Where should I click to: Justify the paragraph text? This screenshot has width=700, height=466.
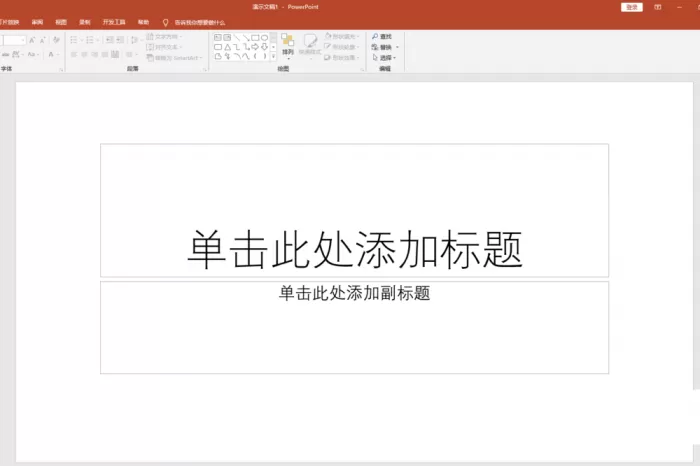coord(105,54)
